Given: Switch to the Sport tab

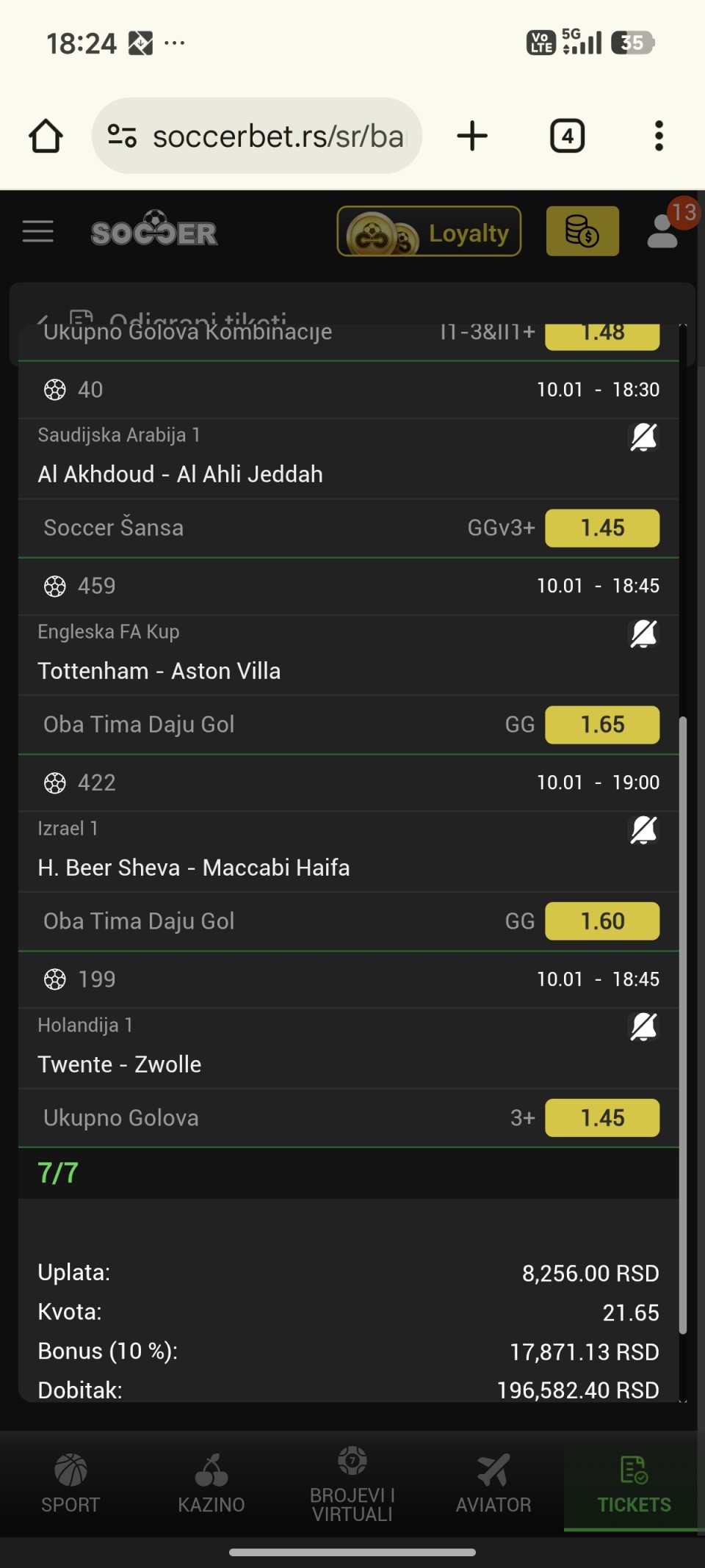Looking at the screenshot, I should (x=70, y=1484).
